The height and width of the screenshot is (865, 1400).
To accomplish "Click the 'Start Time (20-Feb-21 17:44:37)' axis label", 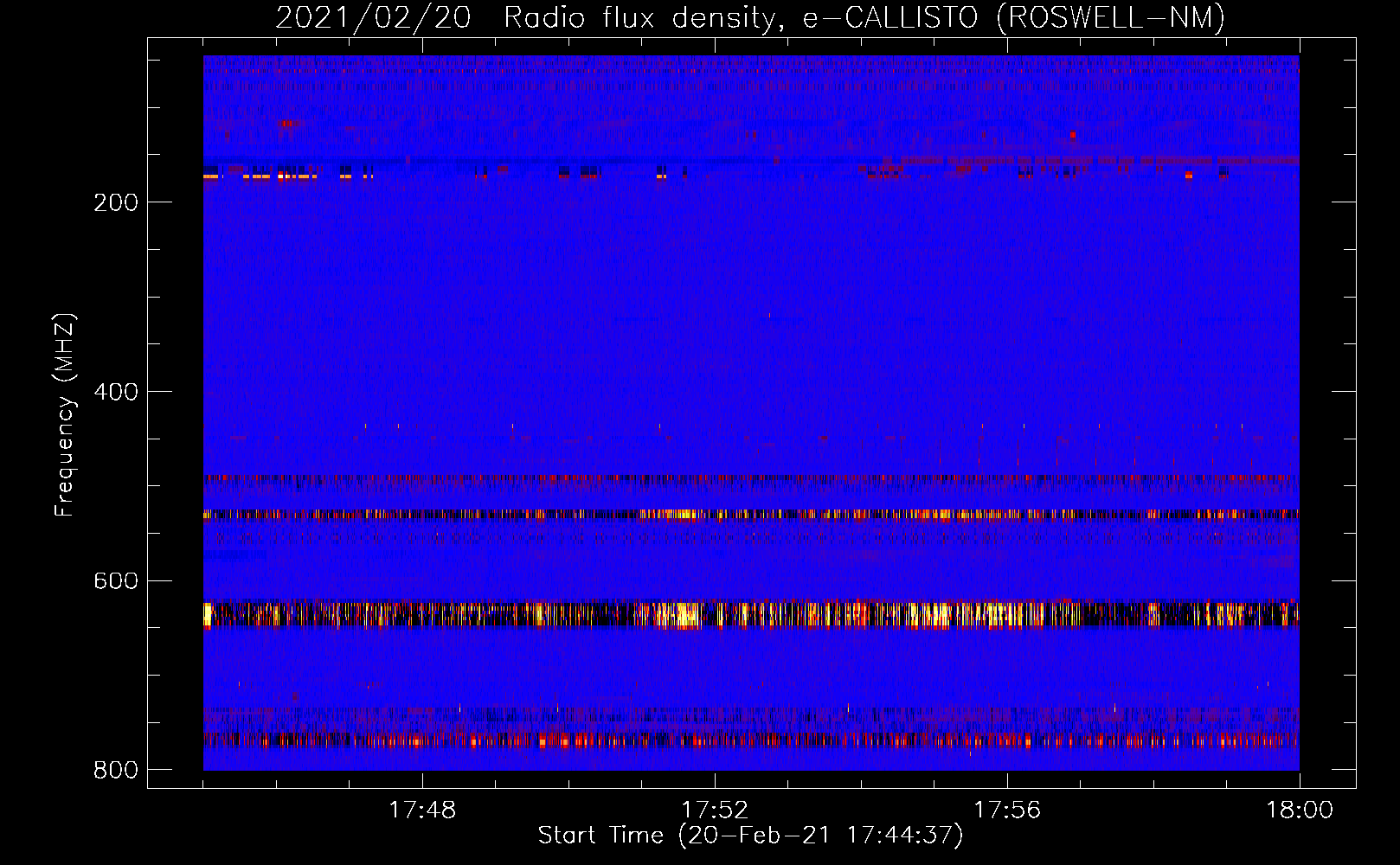I will coord(750,836).
